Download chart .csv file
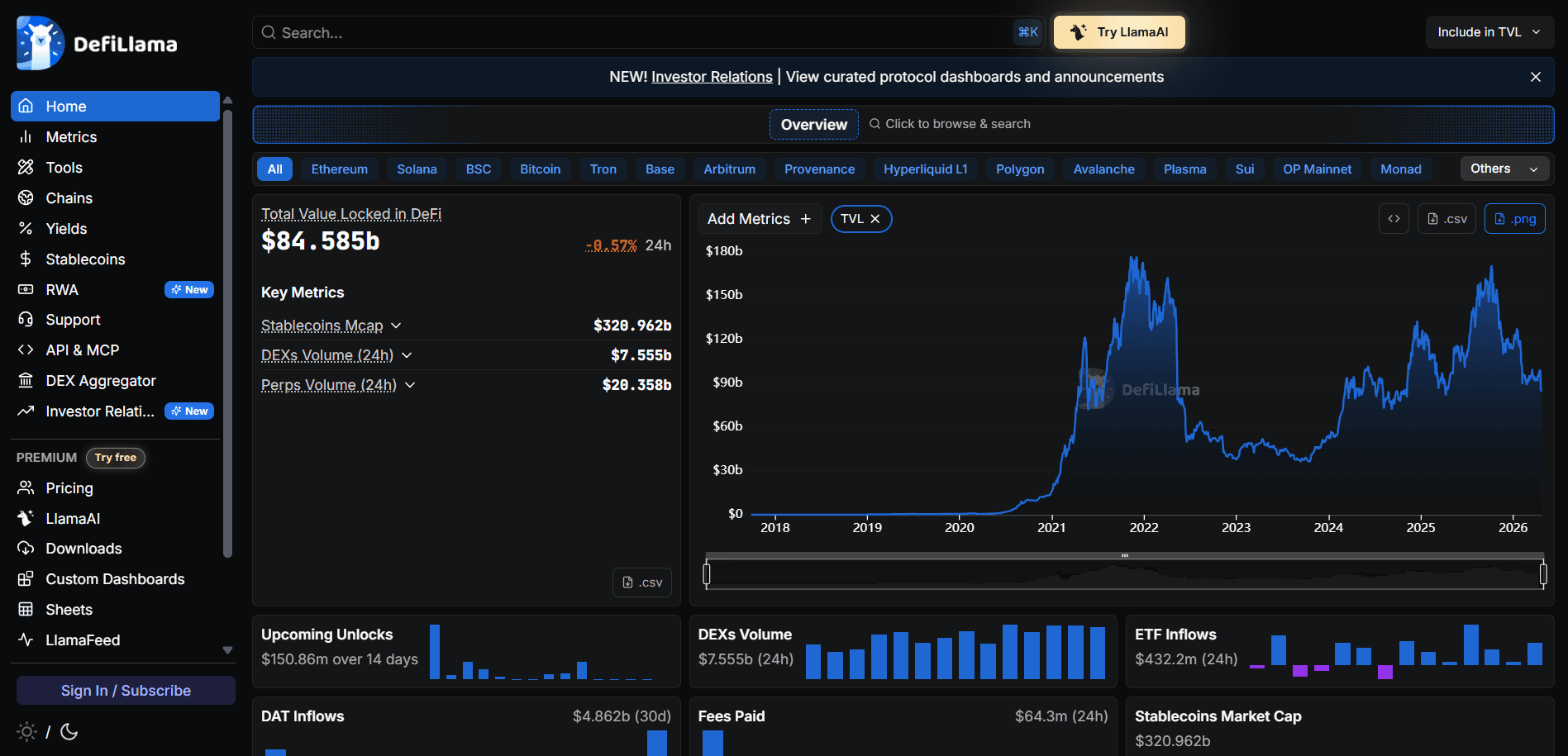 (1446, 219)
